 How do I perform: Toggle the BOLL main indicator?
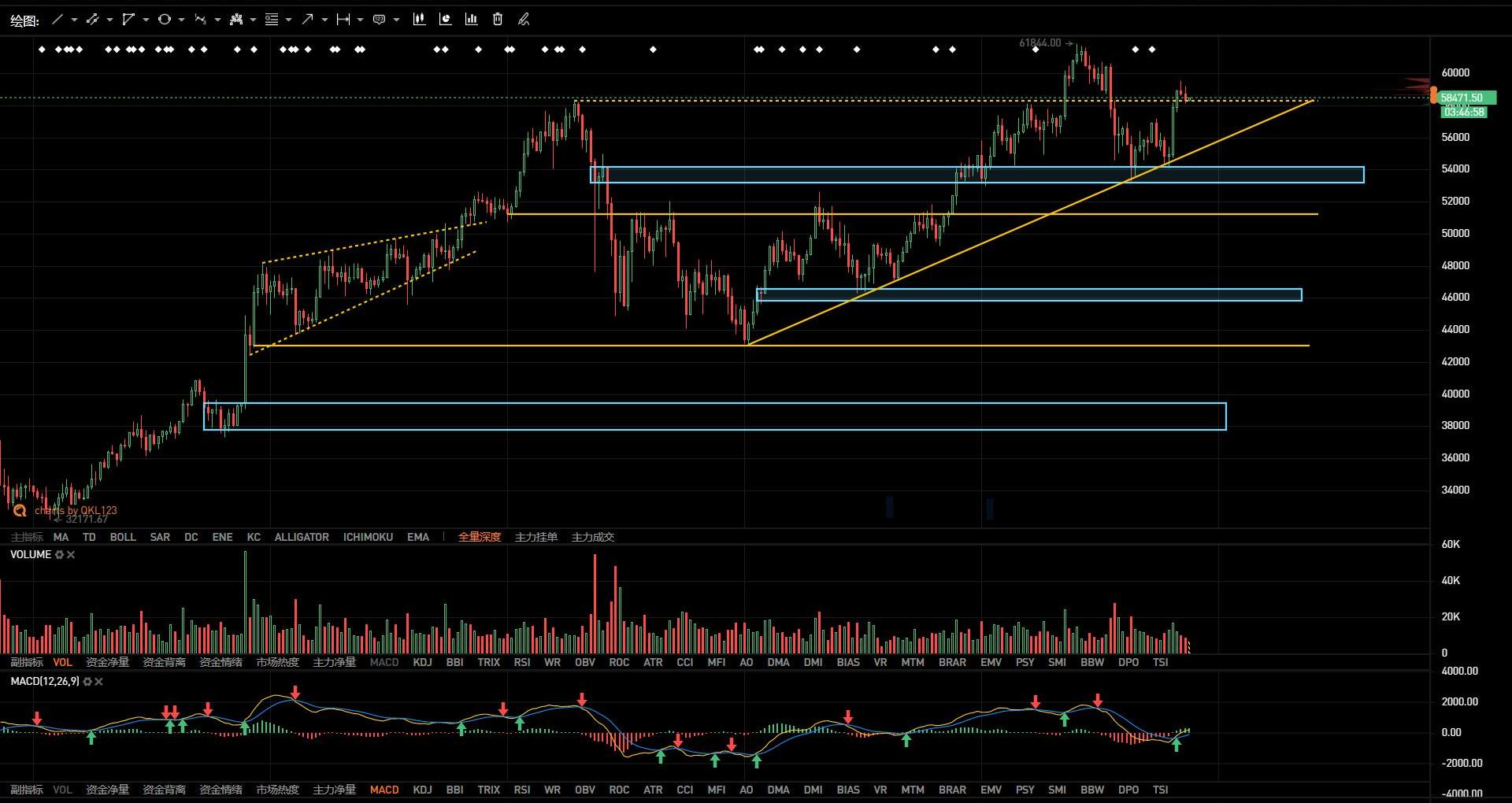tap(123, 537)
